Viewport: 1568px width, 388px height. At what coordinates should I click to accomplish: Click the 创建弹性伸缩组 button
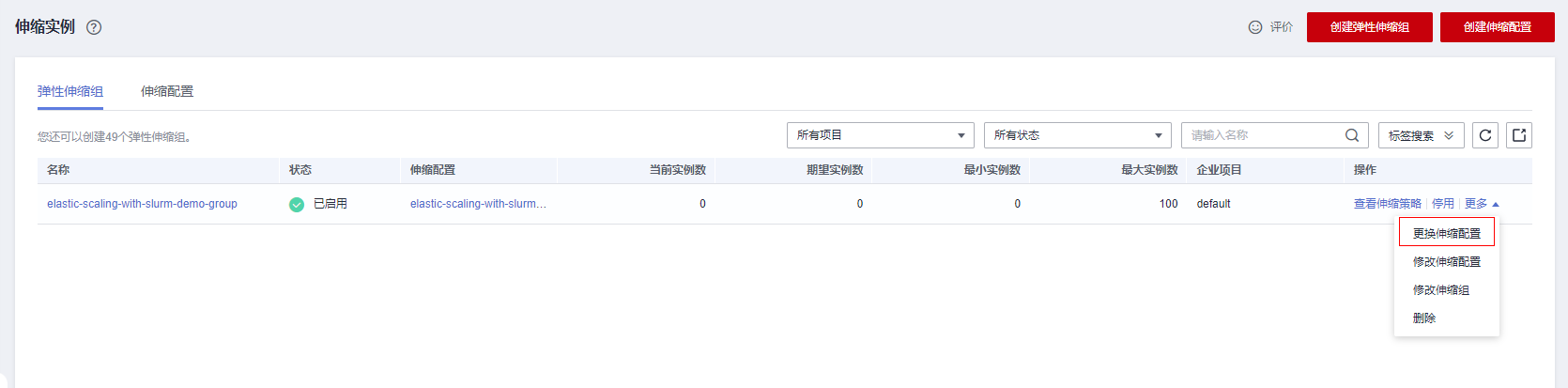1369,27
